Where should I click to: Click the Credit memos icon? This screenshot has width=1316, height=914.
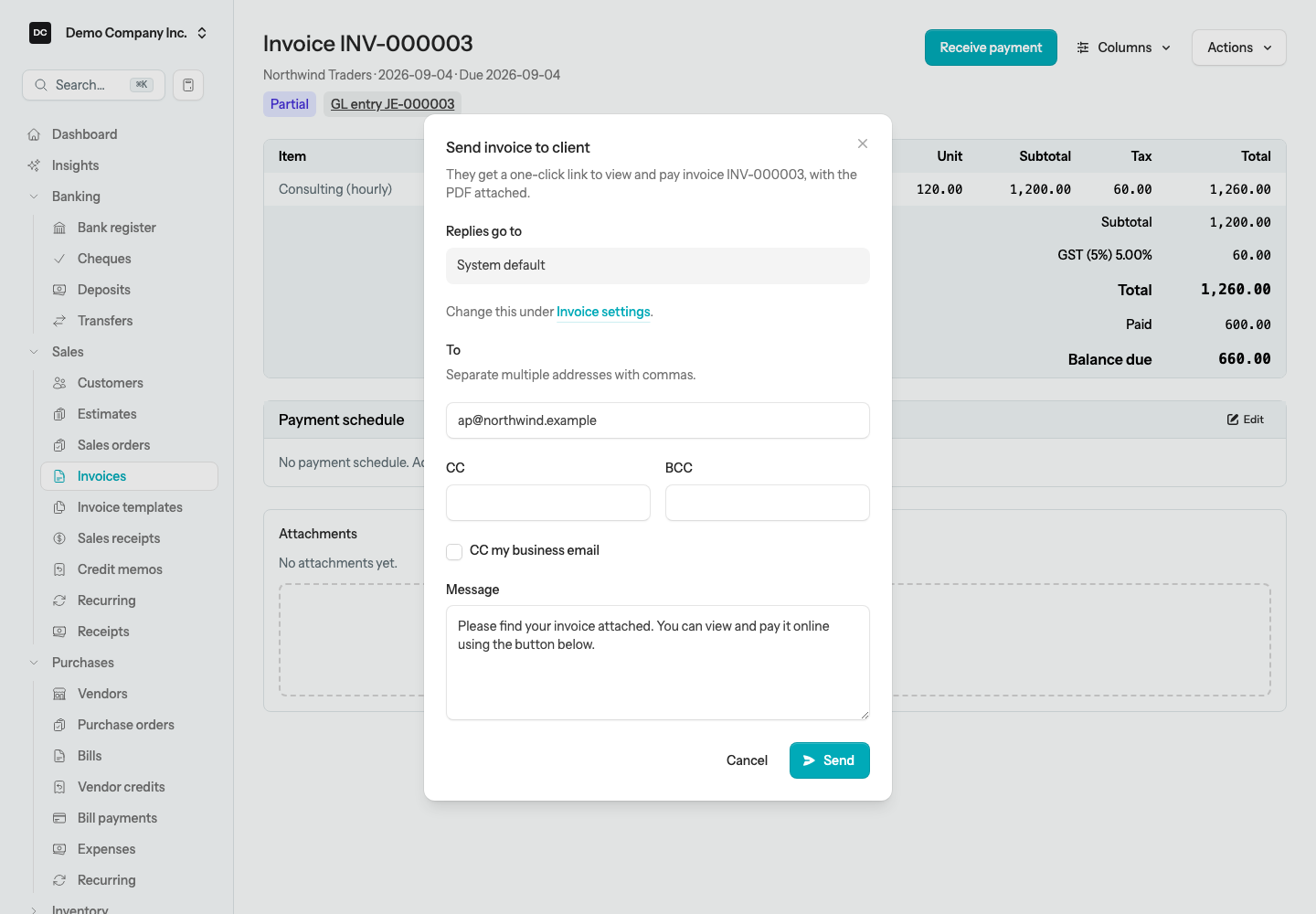click(59, 569)
